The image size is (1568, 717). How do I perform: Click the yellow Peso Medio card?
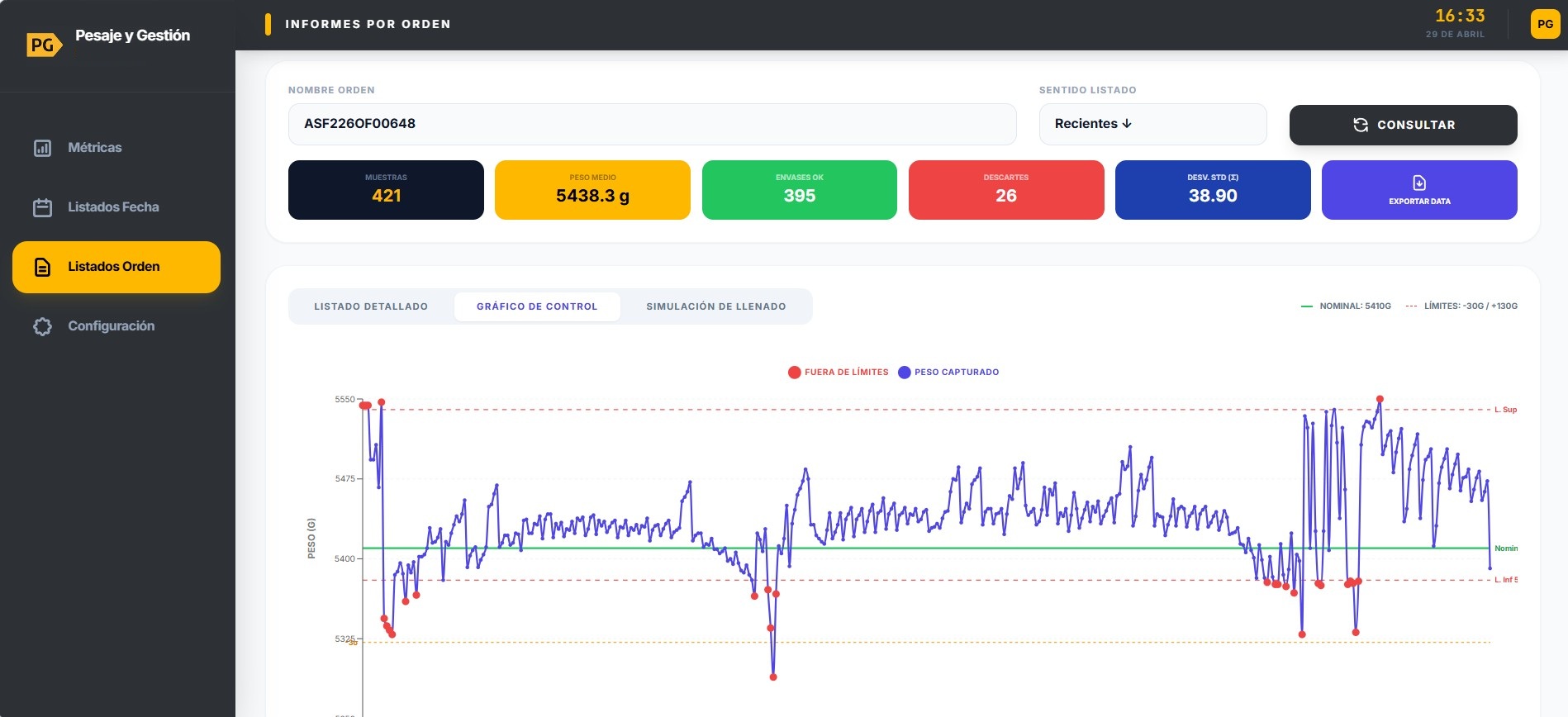[x=592, y=190]
